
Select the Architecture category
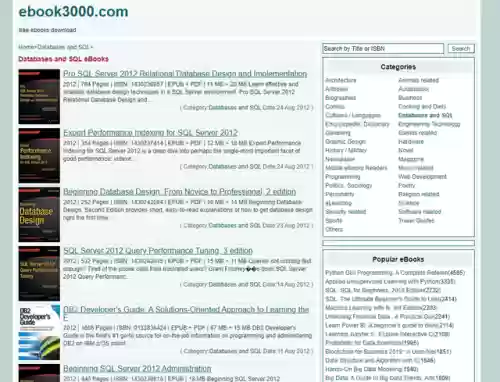[x=341, y=80]
